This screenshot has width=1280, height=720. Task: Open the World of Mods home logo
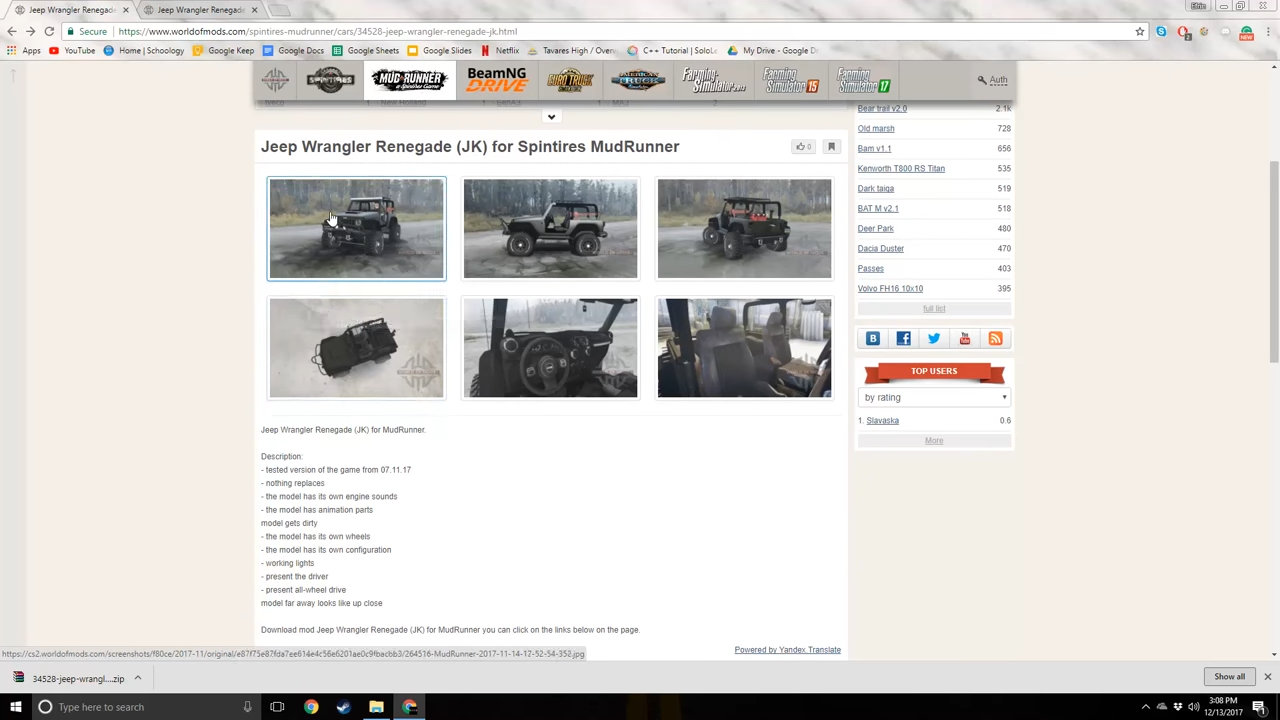point(275,80)
